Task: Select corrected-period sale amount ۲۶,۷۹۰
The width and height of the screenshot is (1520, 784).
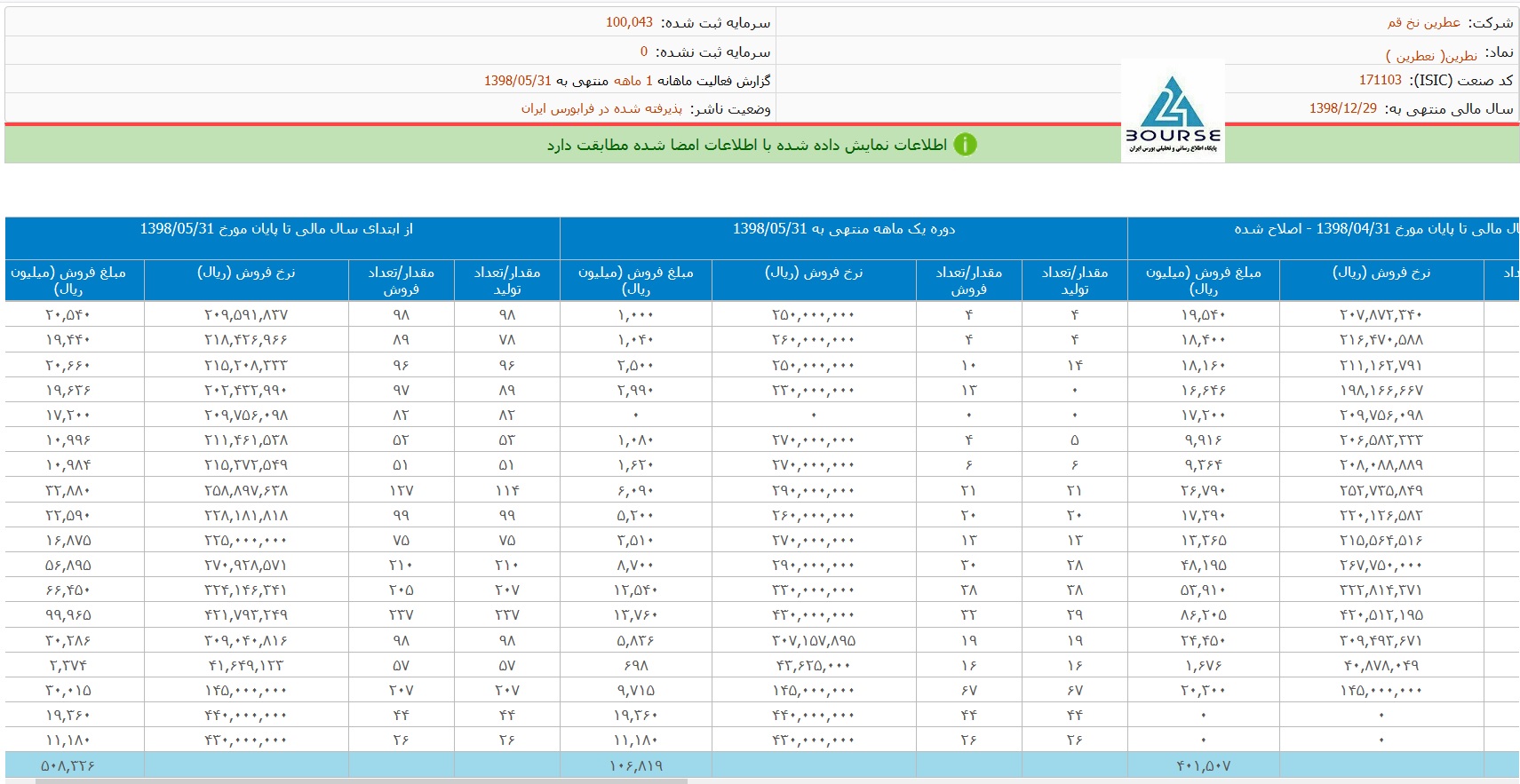Action: tap(1204, 490)
